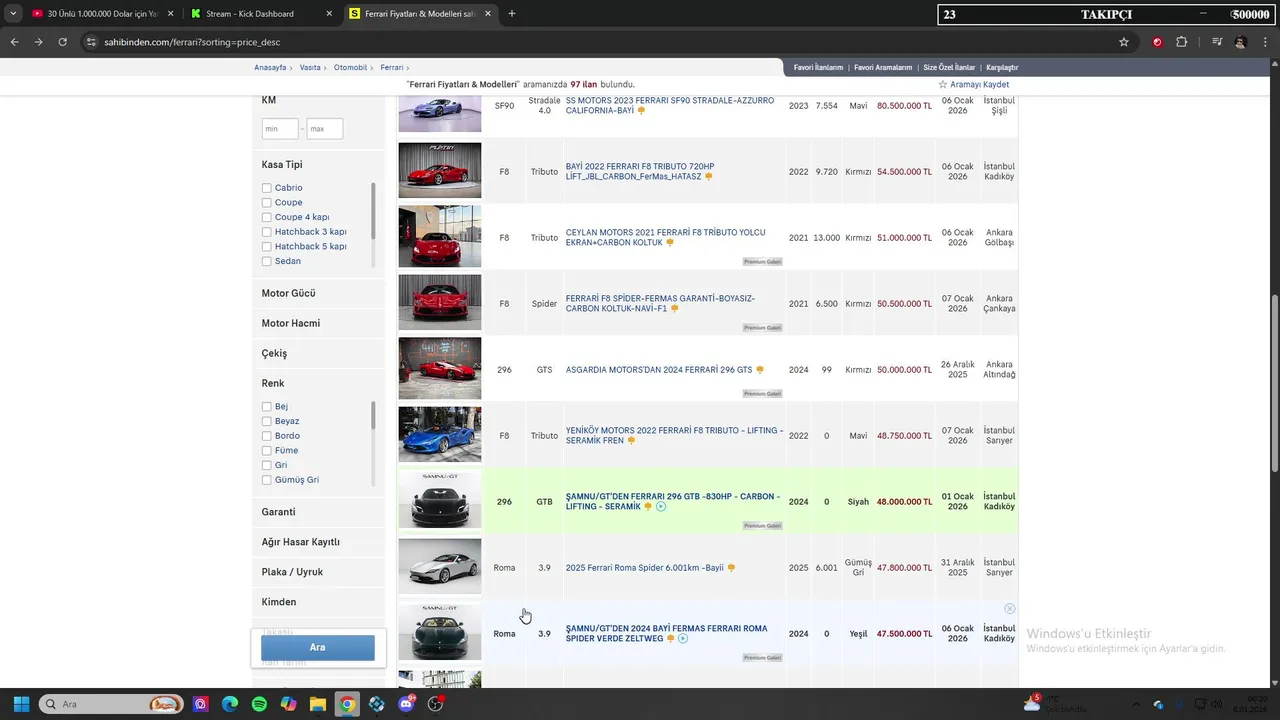
Task: Open the CEYLAN MOTORS 2021 F8 Tributo listing
Action: (x=666, y=237)
